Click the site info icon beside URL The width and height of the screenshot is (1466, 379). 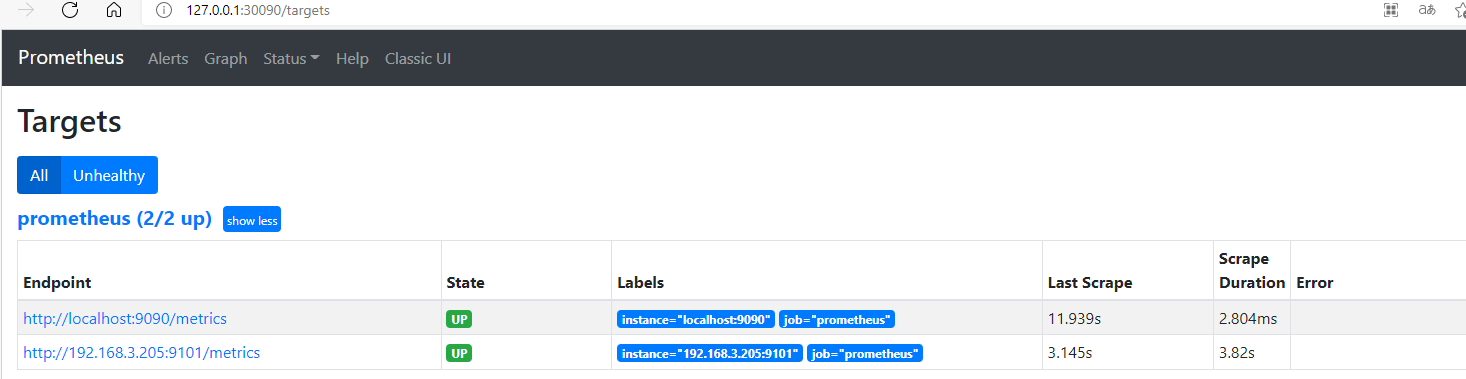point(165,10)
